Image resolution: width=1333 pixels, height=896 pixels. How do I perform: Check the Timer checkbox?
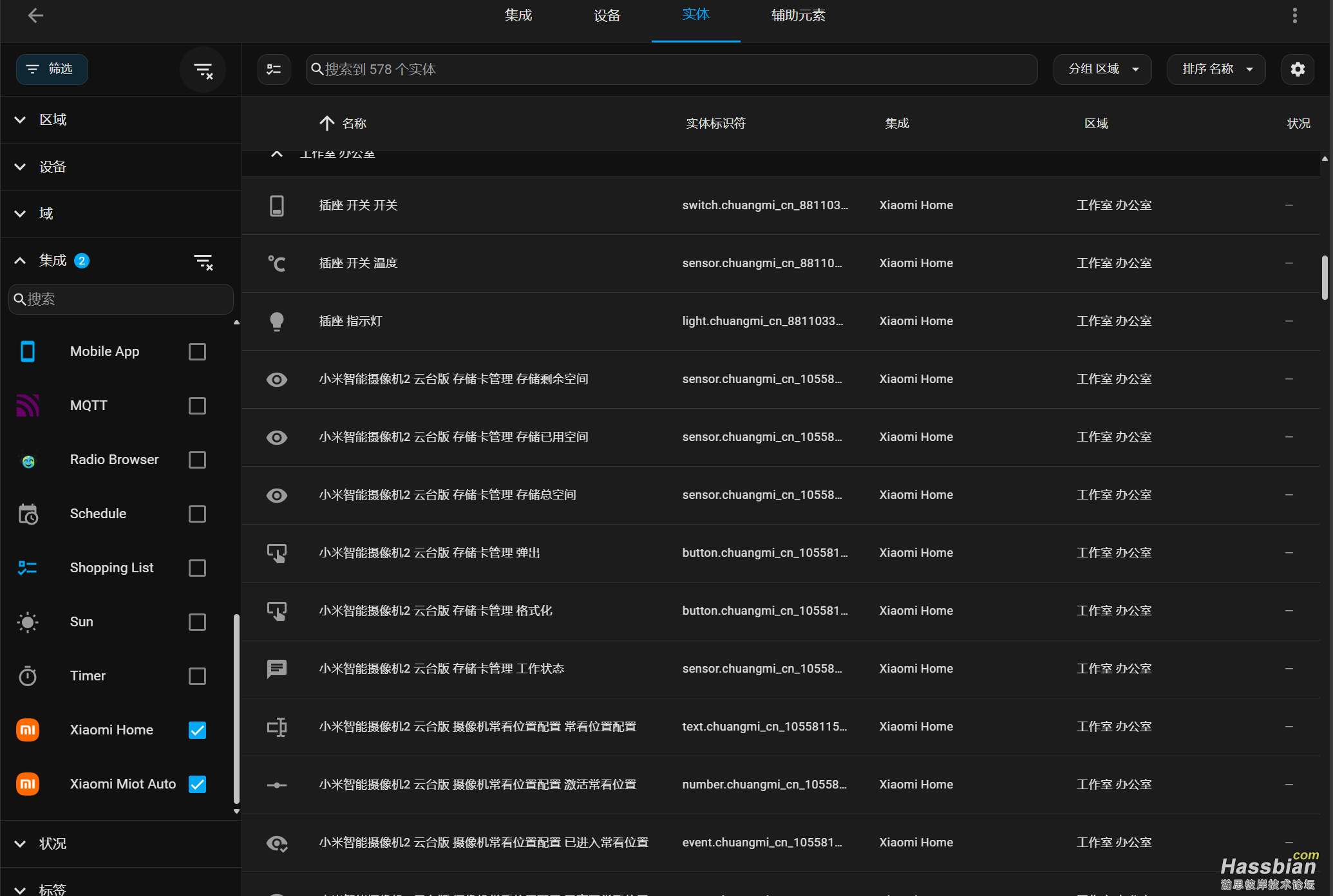[197, 676]
